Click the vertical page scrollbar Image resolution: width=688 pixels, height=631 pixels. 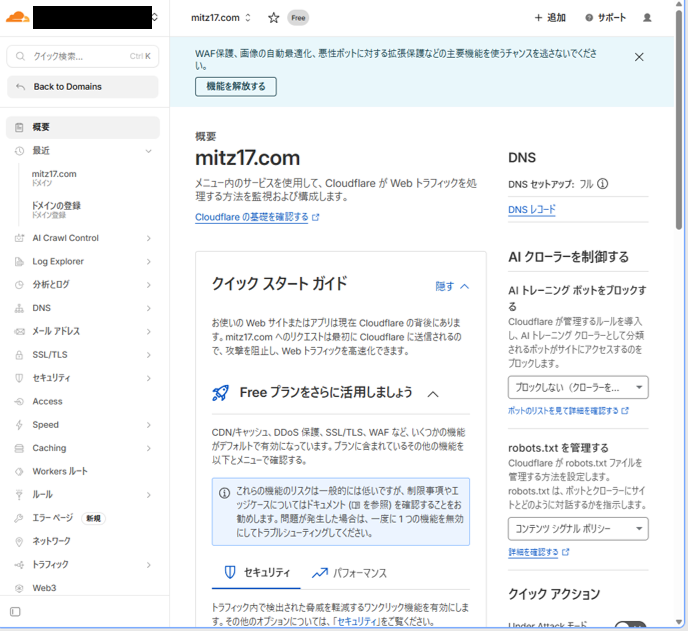click(679, 118)
